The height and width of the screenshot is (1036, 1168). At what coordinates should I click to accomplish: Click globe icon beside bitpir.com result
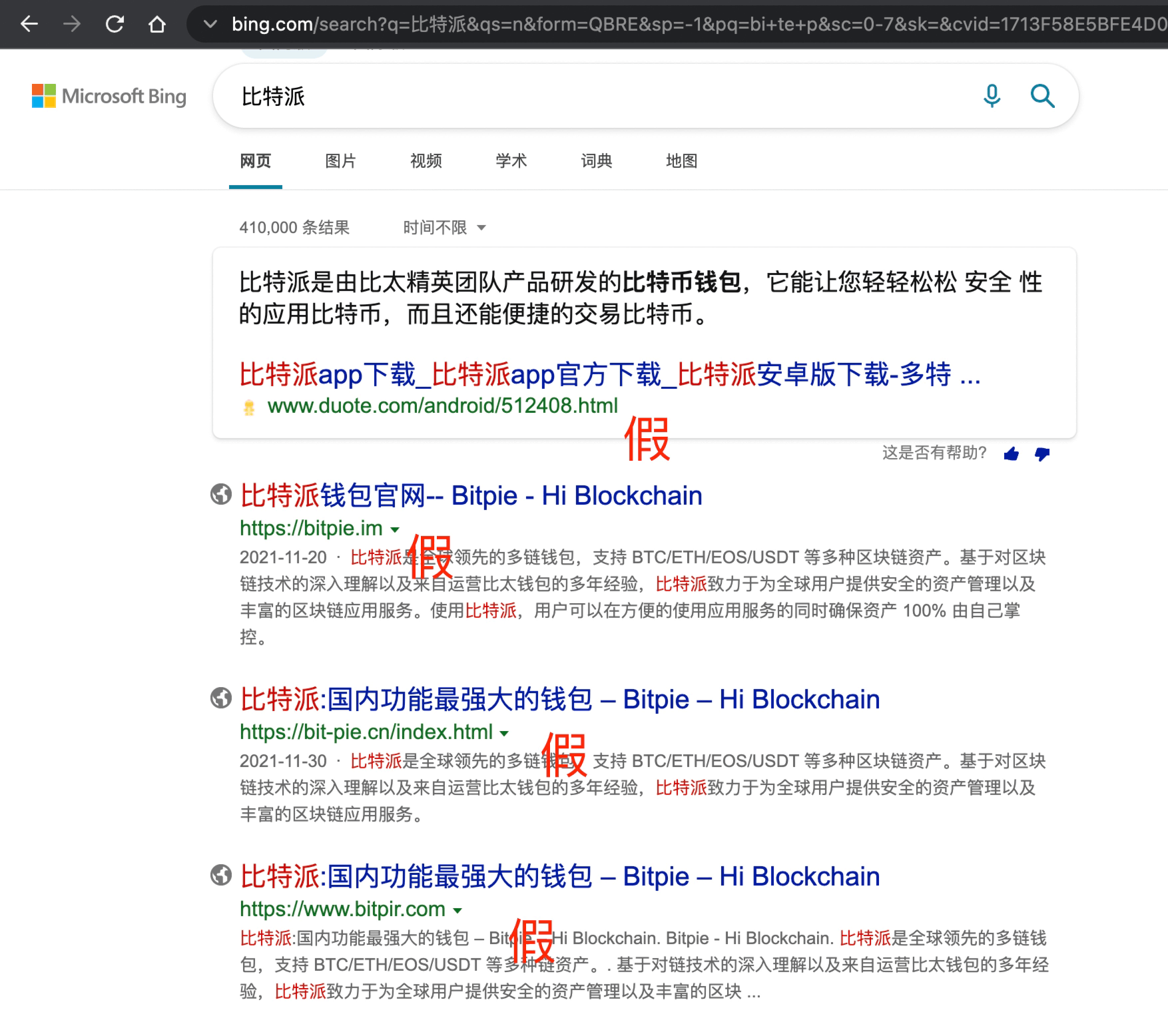[221, 876]
